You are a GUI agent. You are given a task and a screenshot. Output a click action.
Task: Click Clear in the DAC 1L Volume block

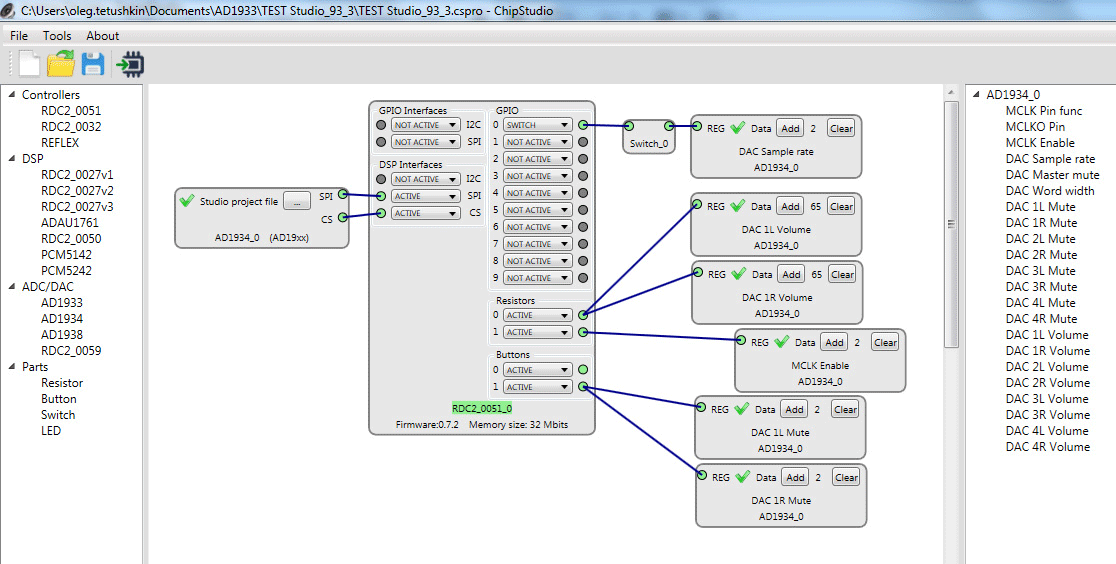click(x=841, y=207)
